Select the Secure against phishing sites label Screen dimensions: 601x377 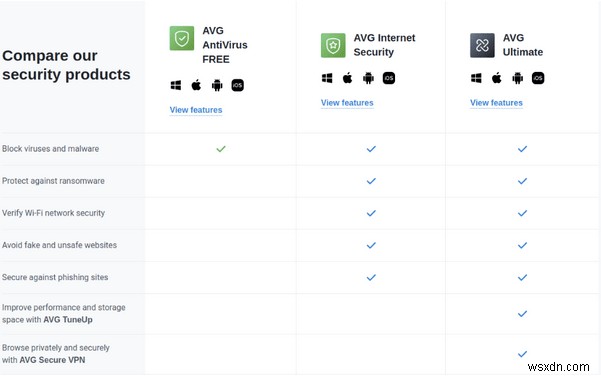pyautogui.click(x=55, y=277)
